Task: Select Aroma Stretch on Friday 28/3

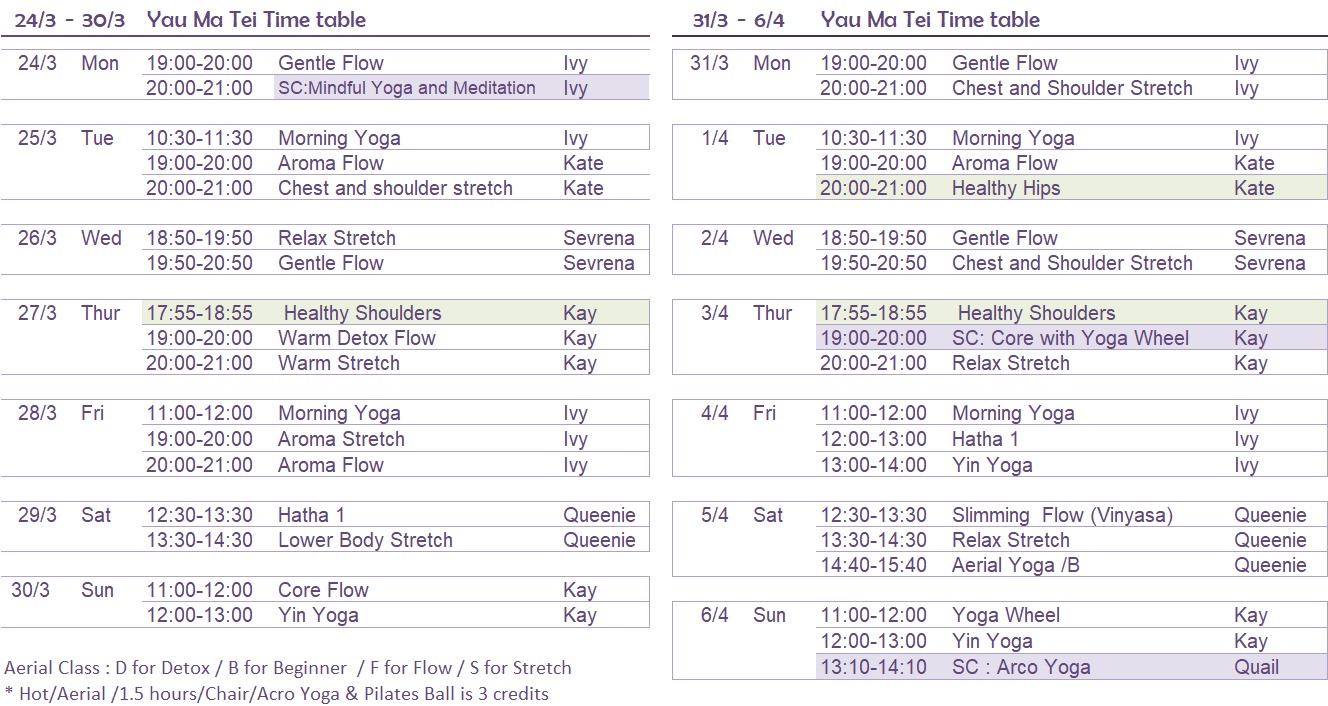Action: 341,439
